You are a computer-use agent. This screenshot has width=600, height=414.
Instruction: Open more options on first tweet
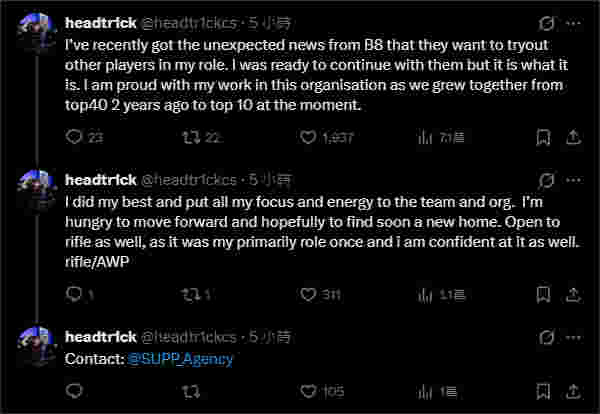[x=575, y=23]
